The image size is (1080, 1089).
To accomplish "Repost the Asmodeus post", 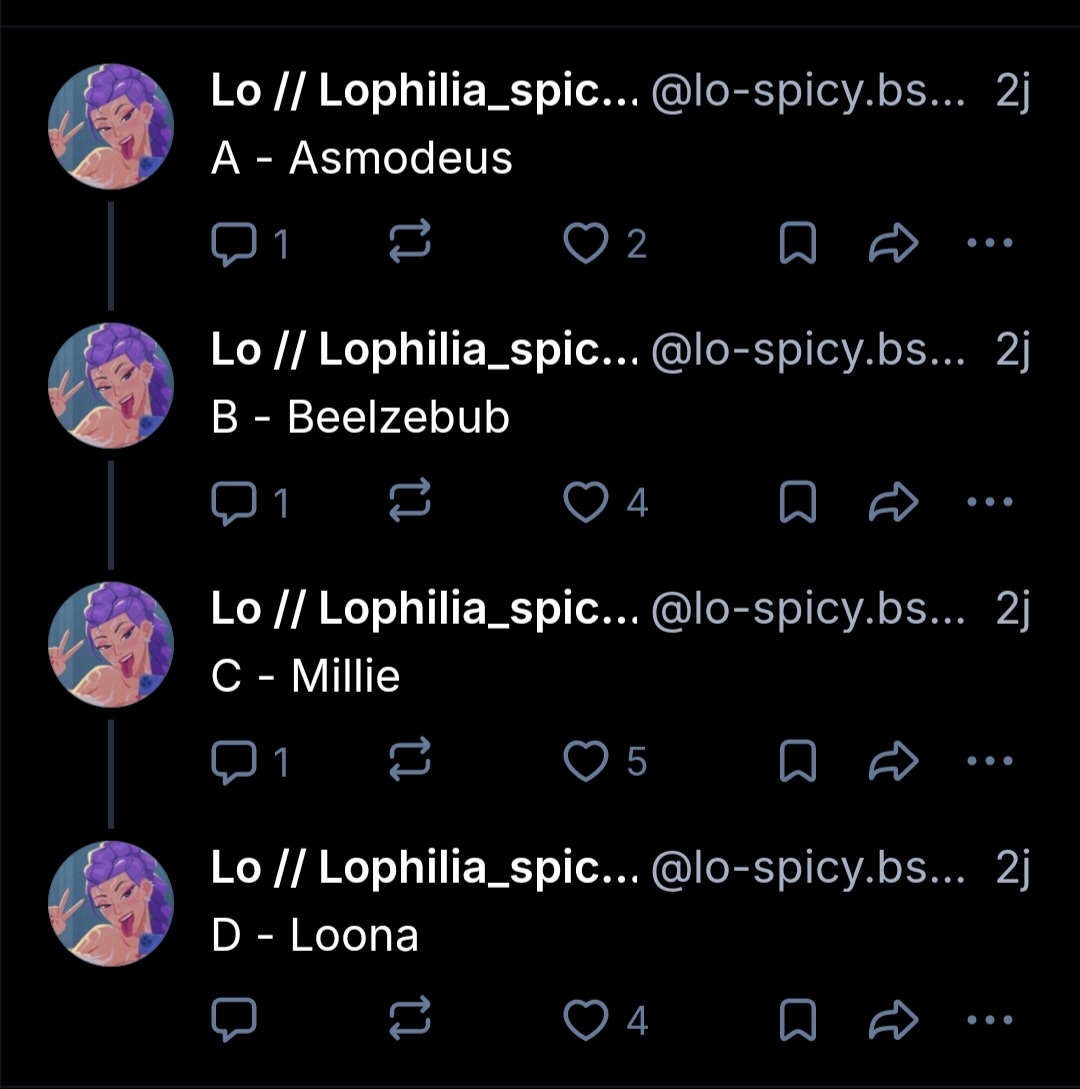I will click(x=409, y=243).
